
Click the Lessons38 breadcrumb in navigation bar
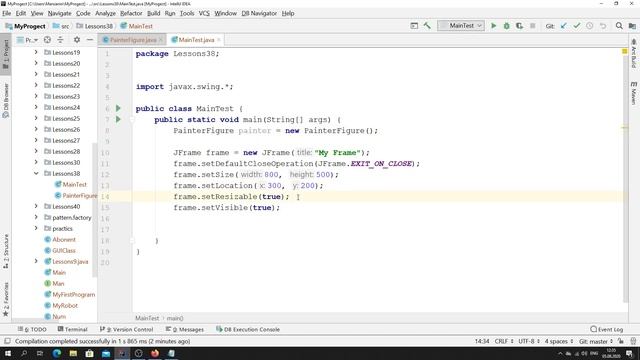[x=95, y=26]
